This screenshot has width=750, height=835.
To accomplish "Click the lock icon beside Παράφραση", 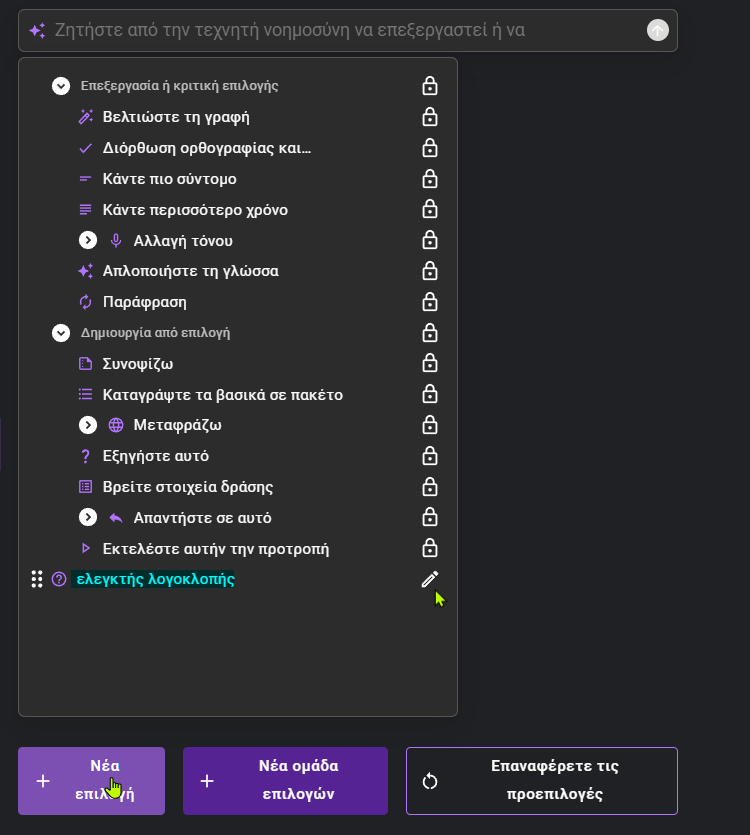I will click(x=430, y=302).
